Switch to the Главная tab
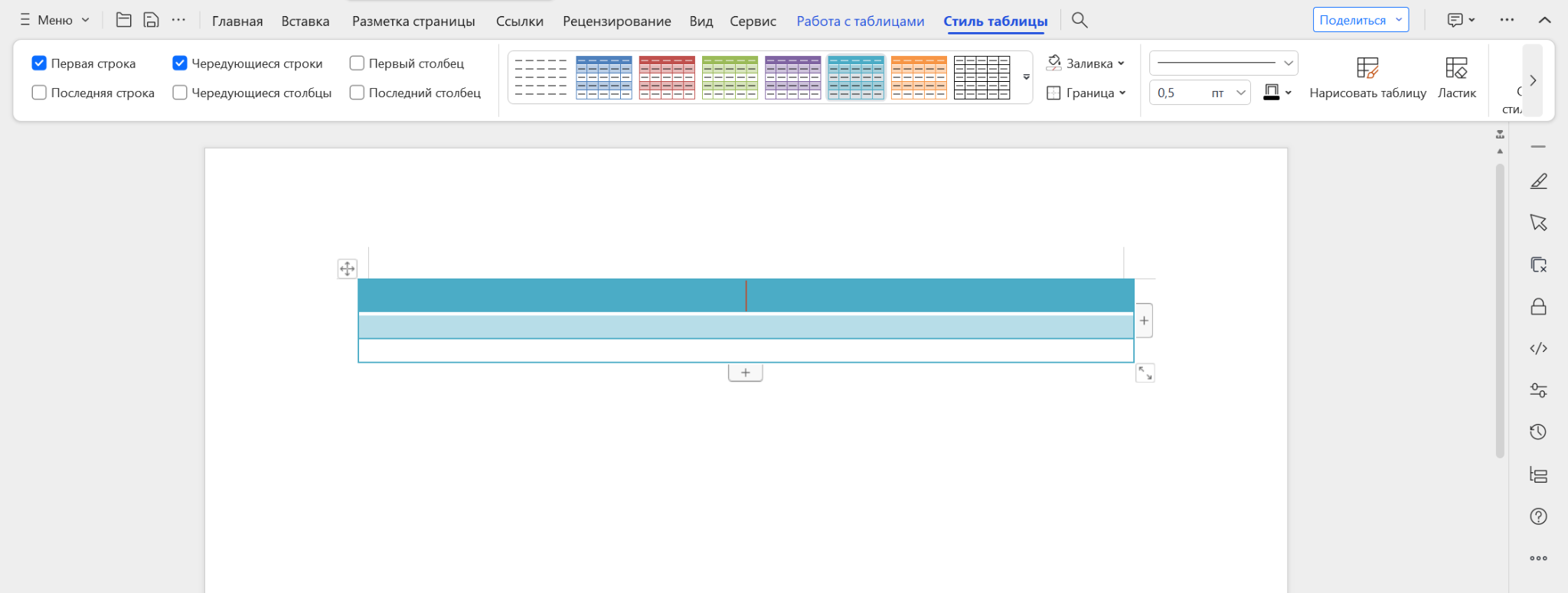1568x593 pixels. pos(237,21)
